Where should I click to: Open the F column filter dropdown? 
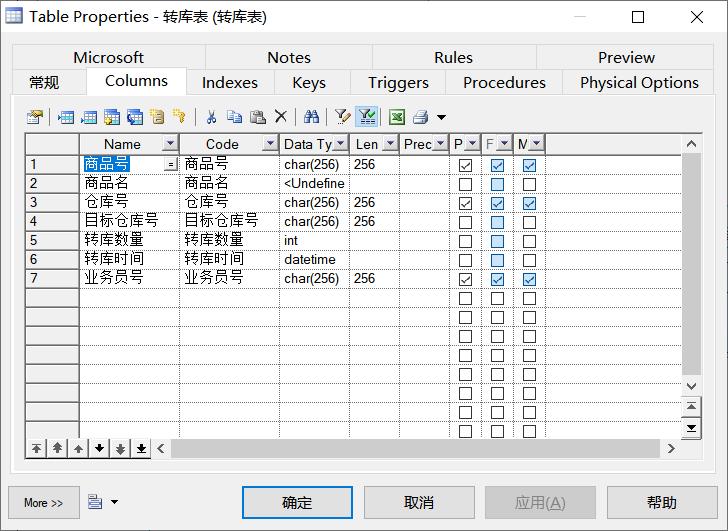pyautogui.click(x=504, y=144)
